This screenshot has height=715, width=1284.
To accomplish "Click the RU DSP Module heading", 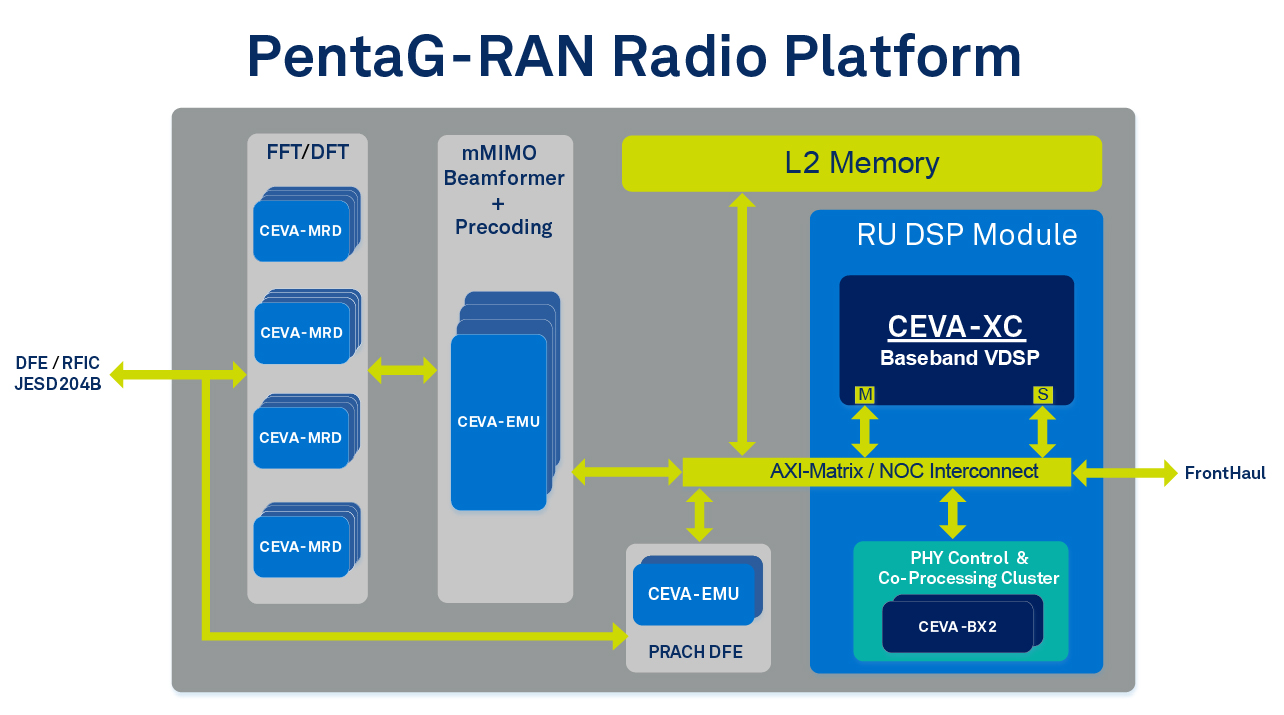I will tap(967, 235).
